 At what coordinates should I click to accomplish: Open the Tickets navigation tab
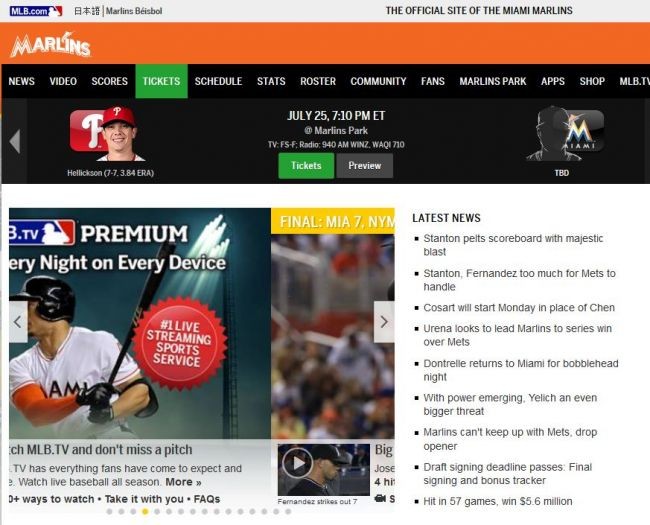point(161,81)
